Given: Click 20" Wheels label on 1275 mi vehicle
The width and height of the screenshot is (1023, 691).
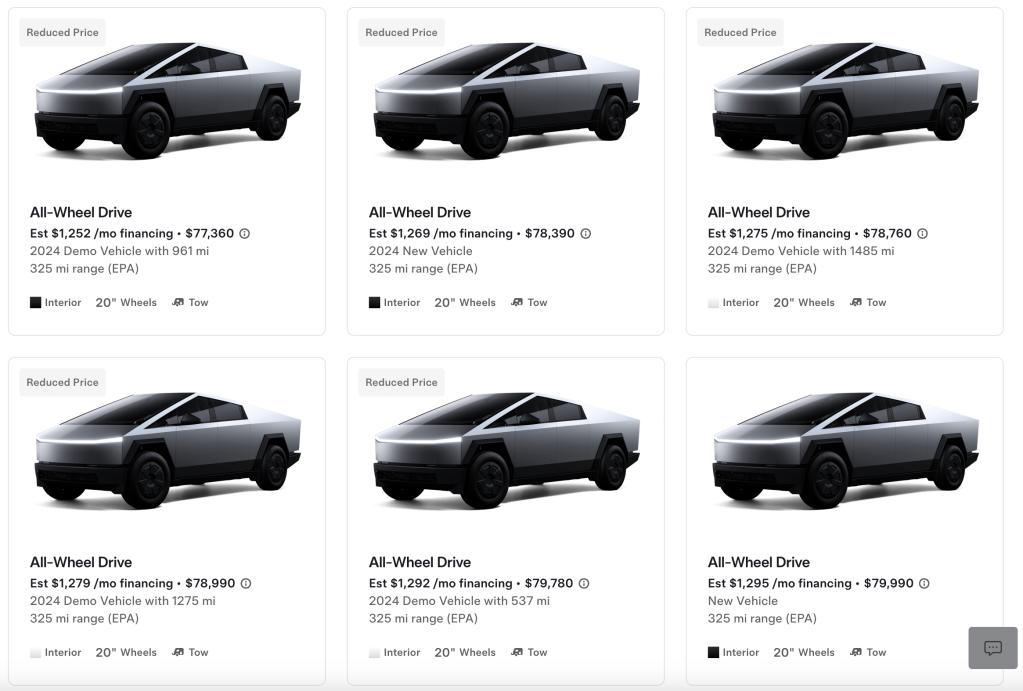Looking at the screenshot, I should click(126, 653).
